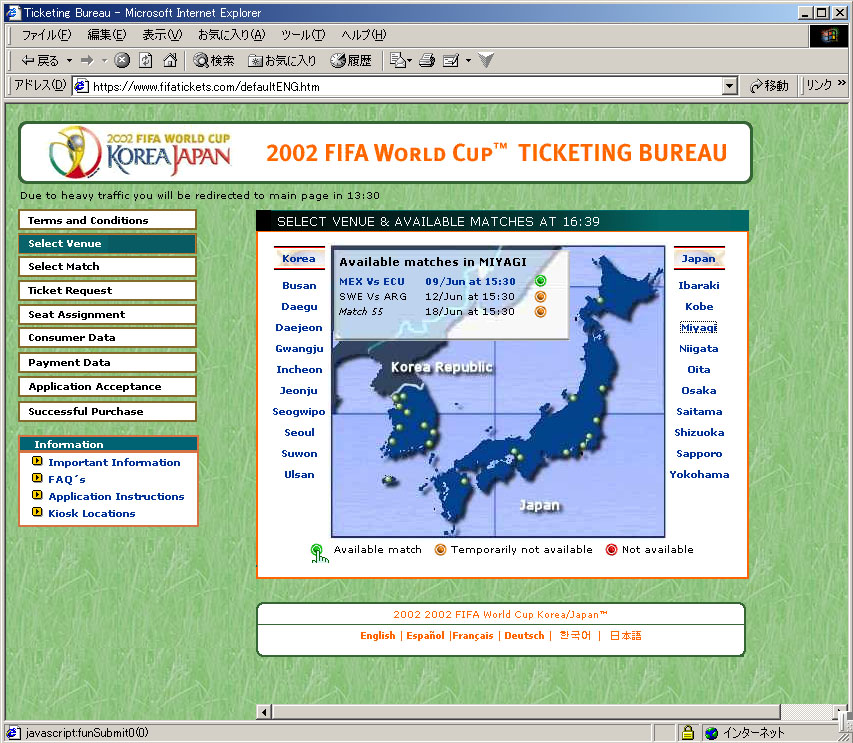Open the Application Instructions link
Viewport: 853px width, 743px height.
[x=116, y=496]
